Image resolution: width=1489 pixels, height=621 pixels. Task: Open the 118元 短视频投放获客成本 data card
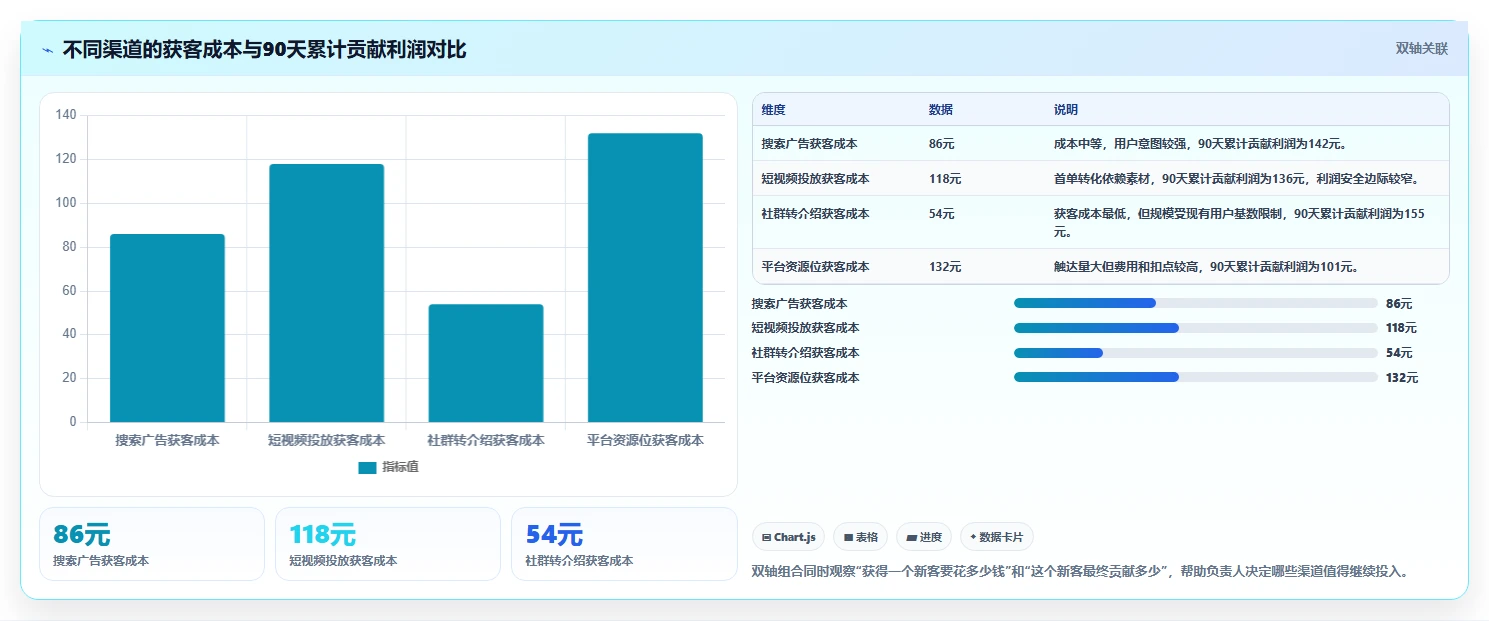[388, 544]
